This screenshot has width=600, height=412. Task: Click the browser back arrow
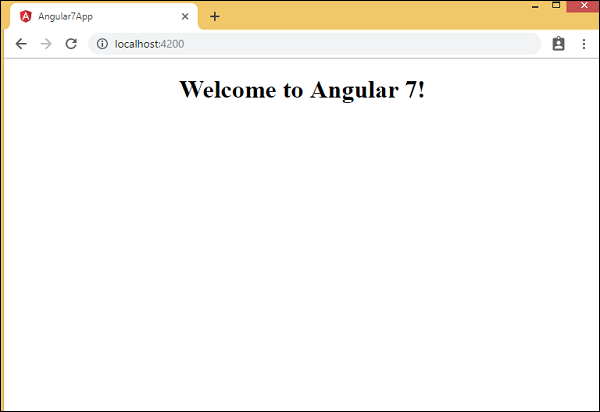21,44
